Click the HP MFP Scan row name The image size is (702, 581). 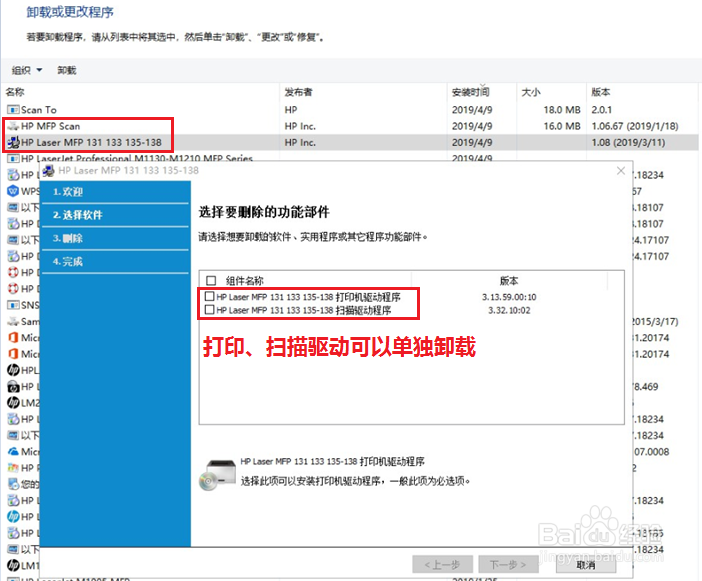point(51,126)
